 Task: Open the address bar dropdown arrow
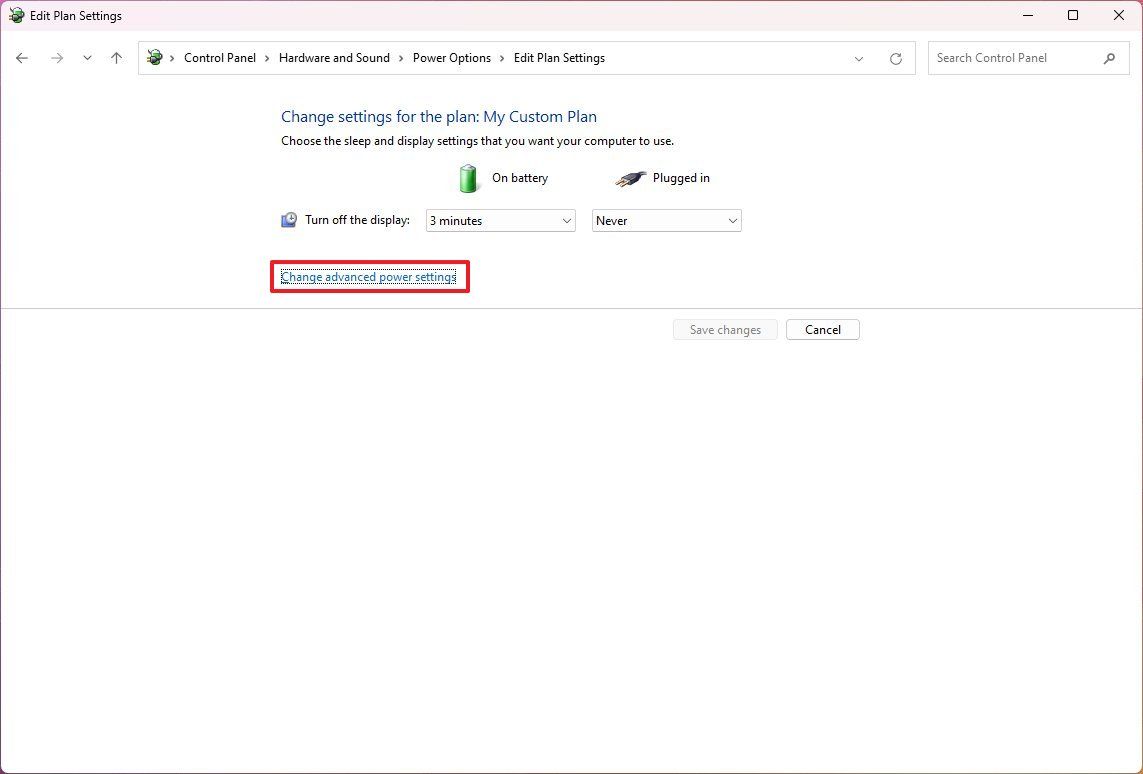(858, 58)
